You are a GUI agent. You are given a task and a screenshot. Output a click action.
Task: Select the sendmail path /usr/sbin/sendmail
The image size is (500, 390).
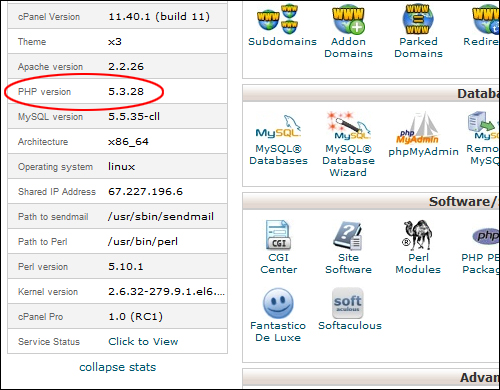click(x=161, y=217)
